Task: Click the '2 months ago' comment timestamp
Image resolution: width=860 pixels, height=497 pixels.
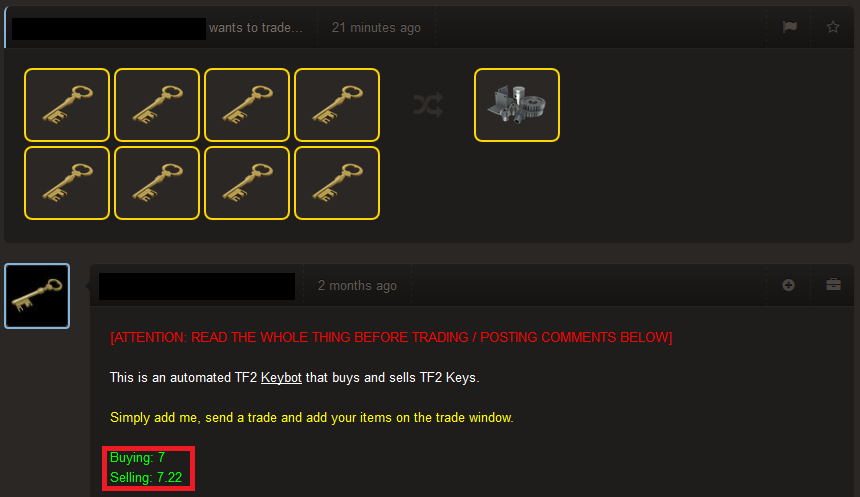Action: tap(357, 285)
